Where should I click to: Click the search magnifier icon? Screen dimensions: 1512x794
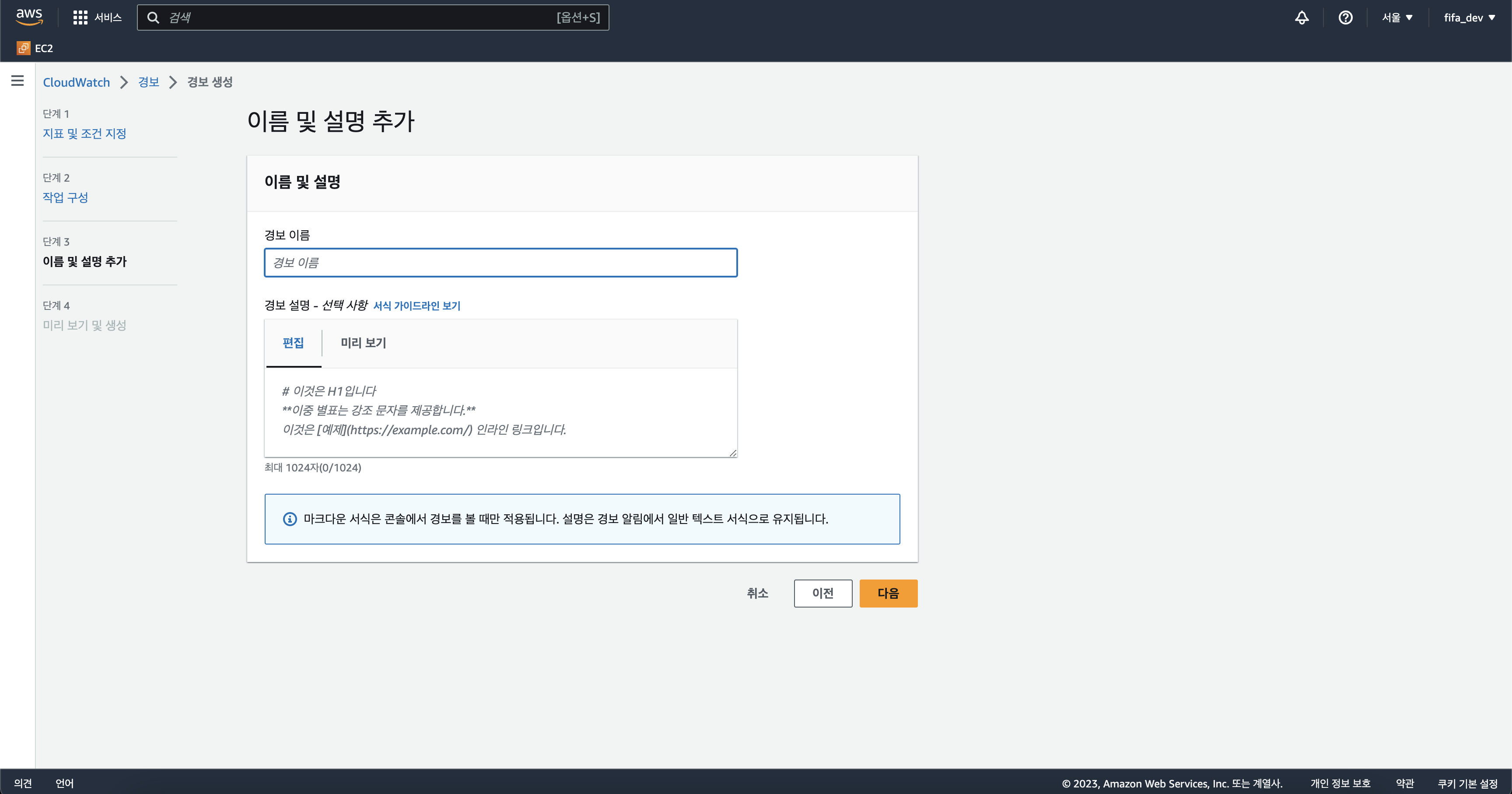pyautogui.click(x=153, y=18)
